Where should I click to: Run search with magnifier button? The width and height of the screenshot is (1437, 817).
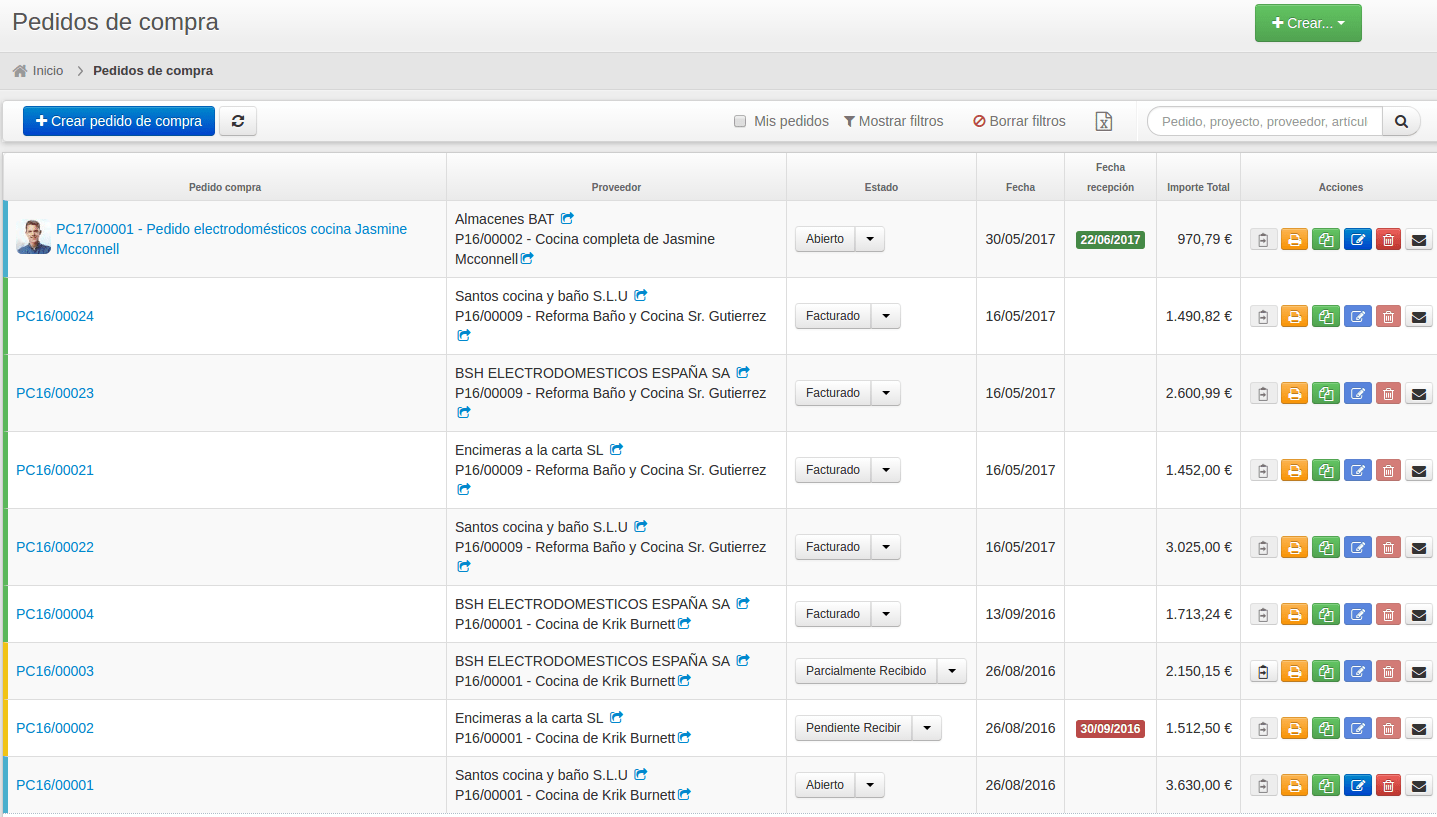(1401, 121)
